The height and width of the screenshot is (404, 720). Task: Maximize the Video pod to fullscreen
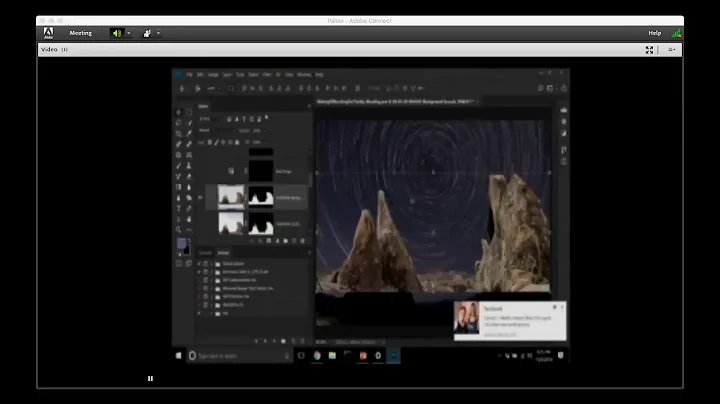649,50
